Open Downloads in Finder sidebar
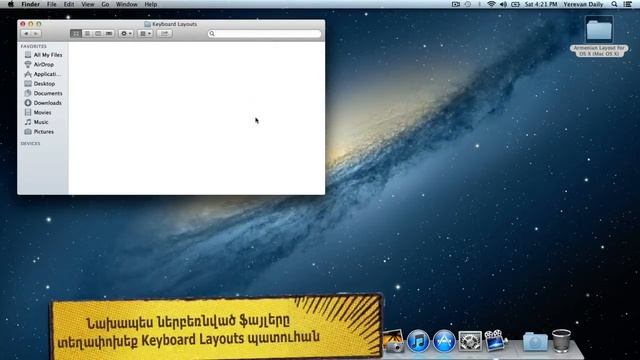Image resolution: width=640 pixels, height=360 pixels. (x=43, y=103)
